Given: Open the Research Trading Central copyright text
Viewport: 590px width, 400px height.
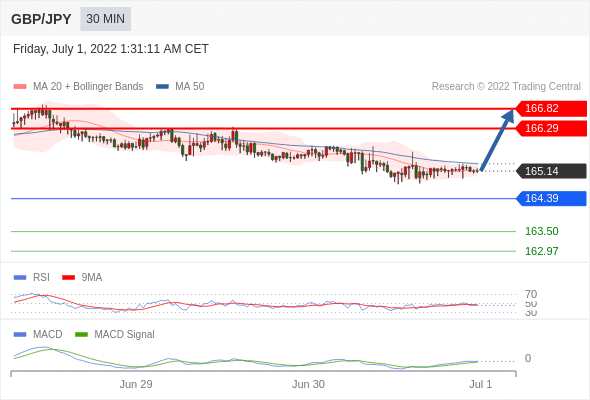Looking at the screenshot, I should 506,87.
